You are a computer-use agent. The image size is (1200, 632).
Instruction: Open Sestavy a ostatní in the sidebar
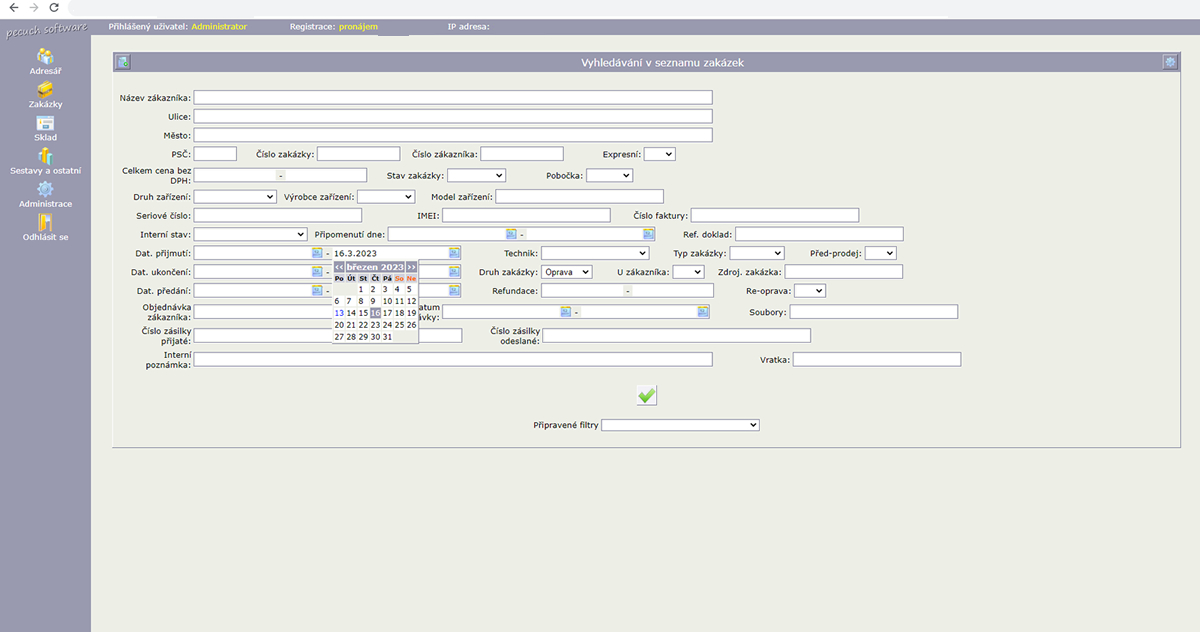(45, 161)
